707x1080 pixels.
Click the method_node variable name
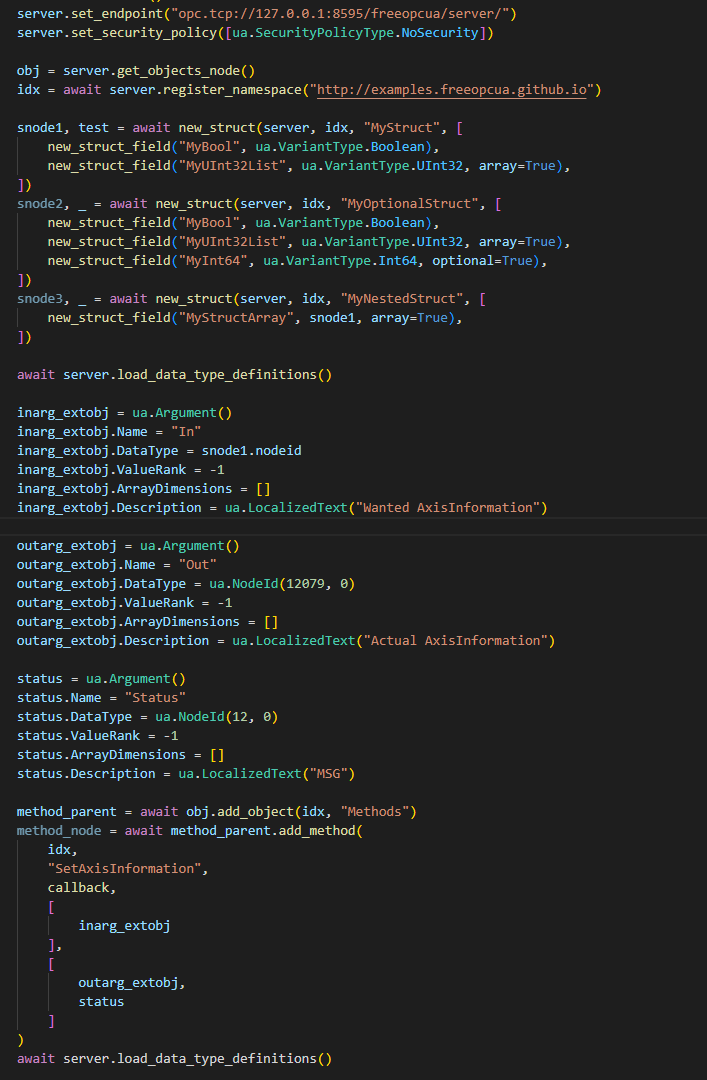[x=59, y=831]
